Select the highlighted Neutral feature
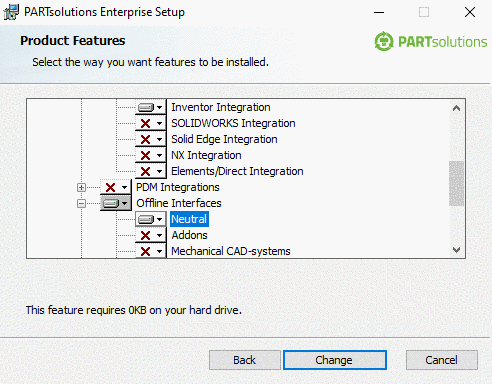Image resolution: width=492 pixels, height=384 pixels. click(x=189, y=219)
